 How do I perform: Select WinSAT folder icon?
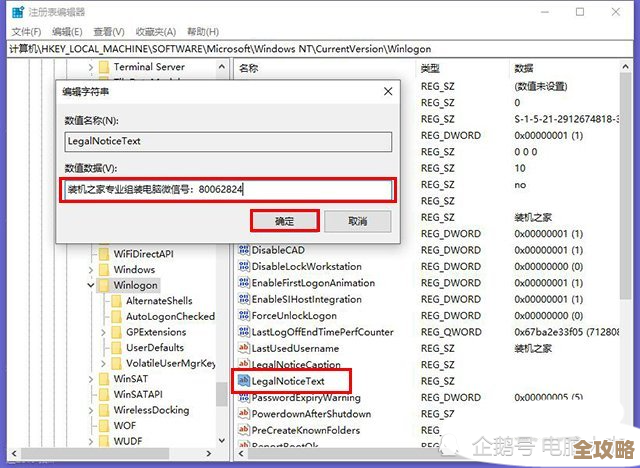[x=104, y=379]
